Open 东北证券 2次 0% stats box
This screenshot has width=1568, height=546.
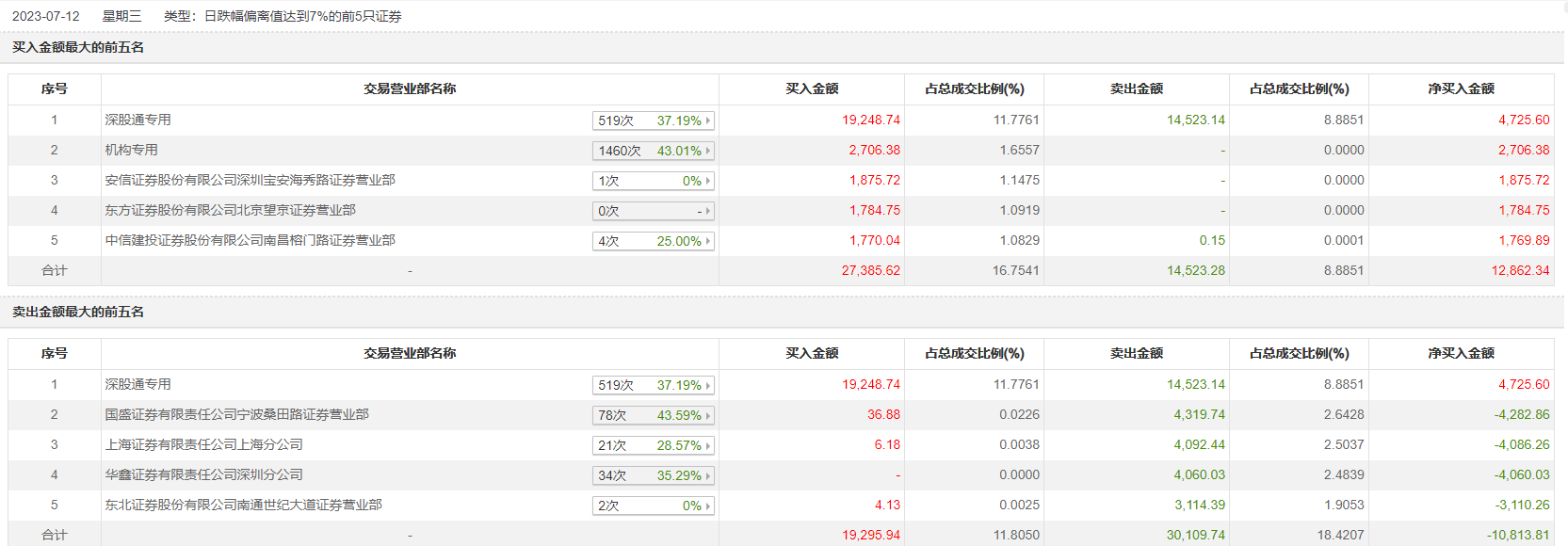pos(653,506)
